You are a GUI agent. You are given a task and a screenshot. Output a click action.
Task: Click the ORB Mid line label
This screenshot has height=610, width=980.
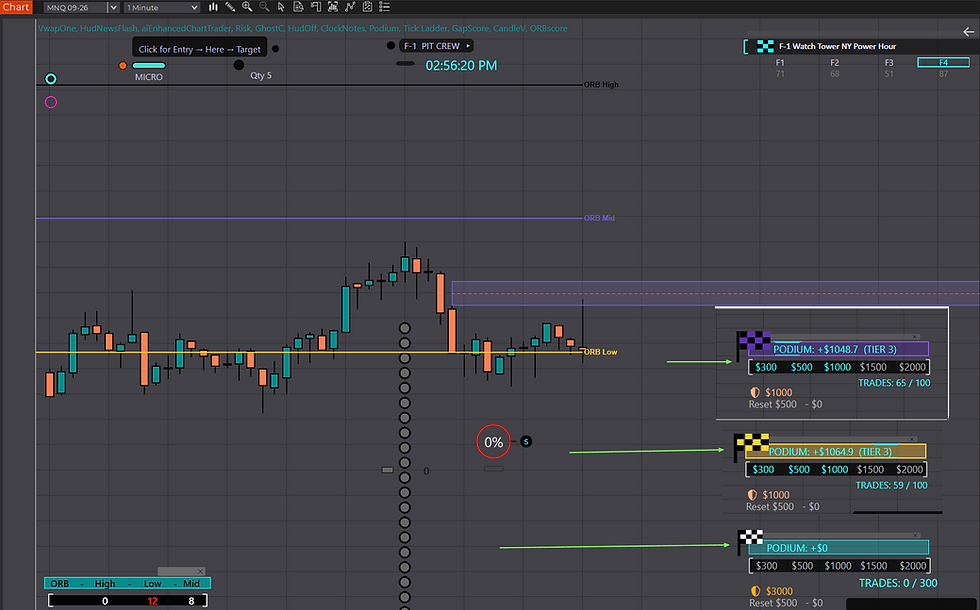click(x=599, y=218)
